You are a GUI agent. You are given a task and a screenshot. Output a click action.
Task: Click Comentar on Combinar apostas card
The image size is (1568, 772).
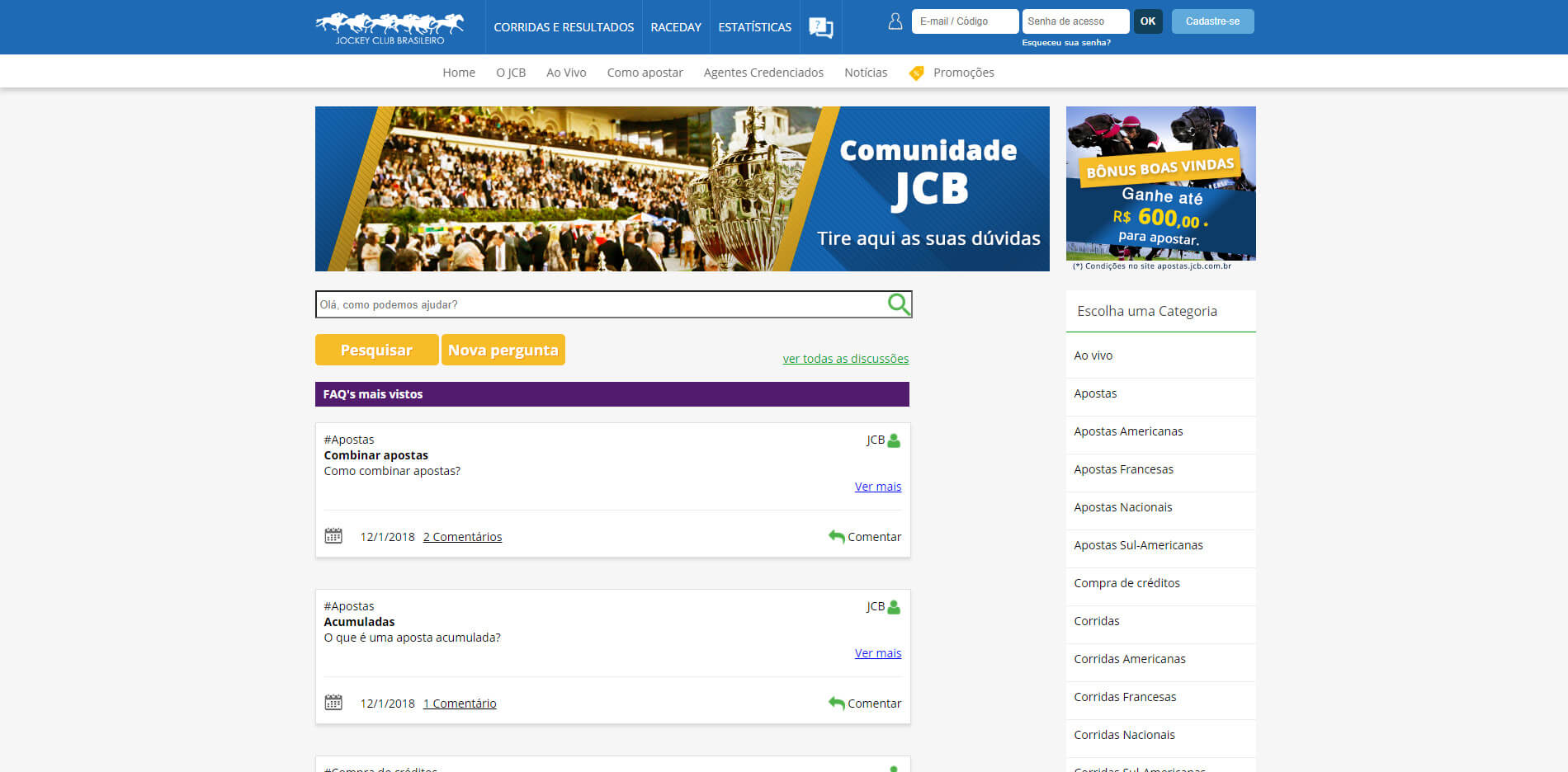(874, 537)
